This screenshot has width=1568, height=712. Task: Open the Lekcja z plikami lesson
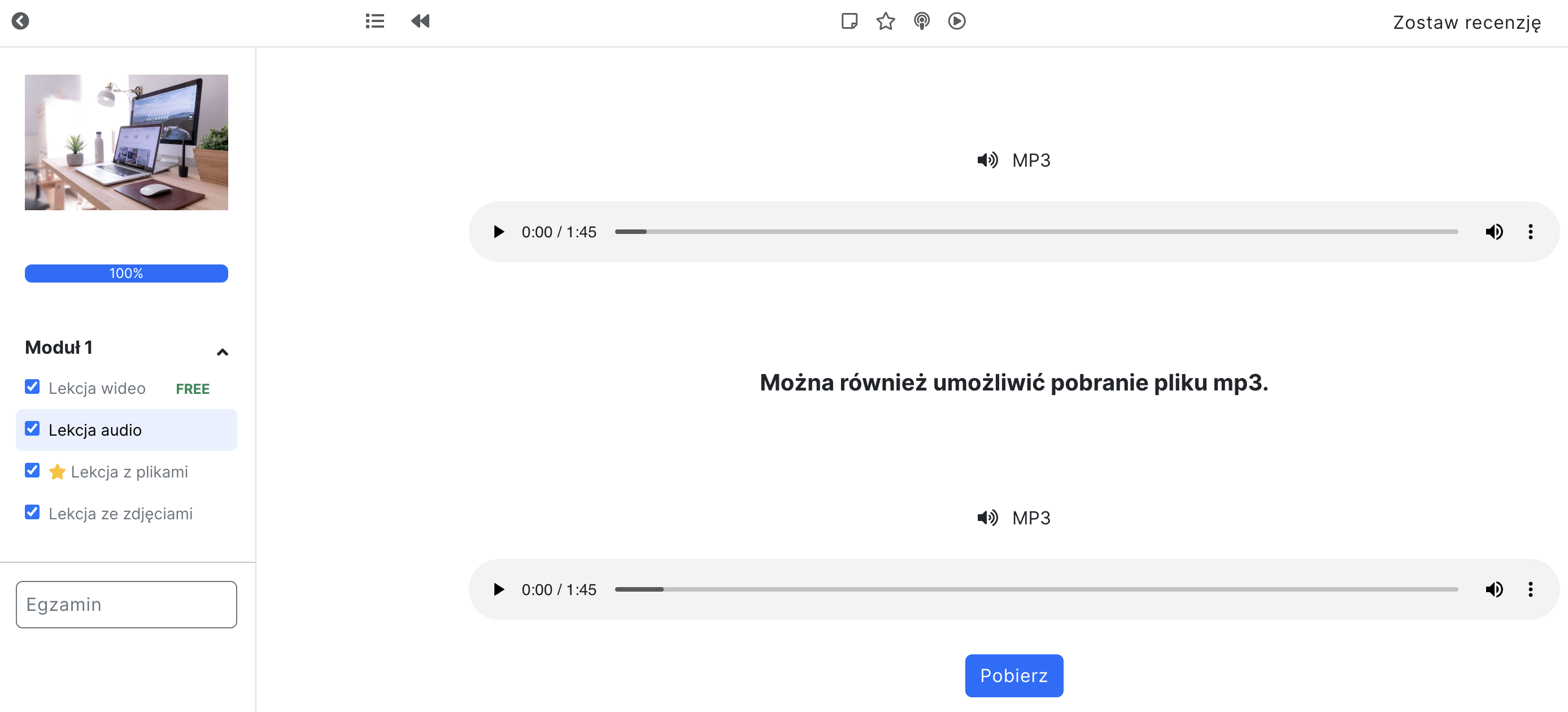(129, 472)
